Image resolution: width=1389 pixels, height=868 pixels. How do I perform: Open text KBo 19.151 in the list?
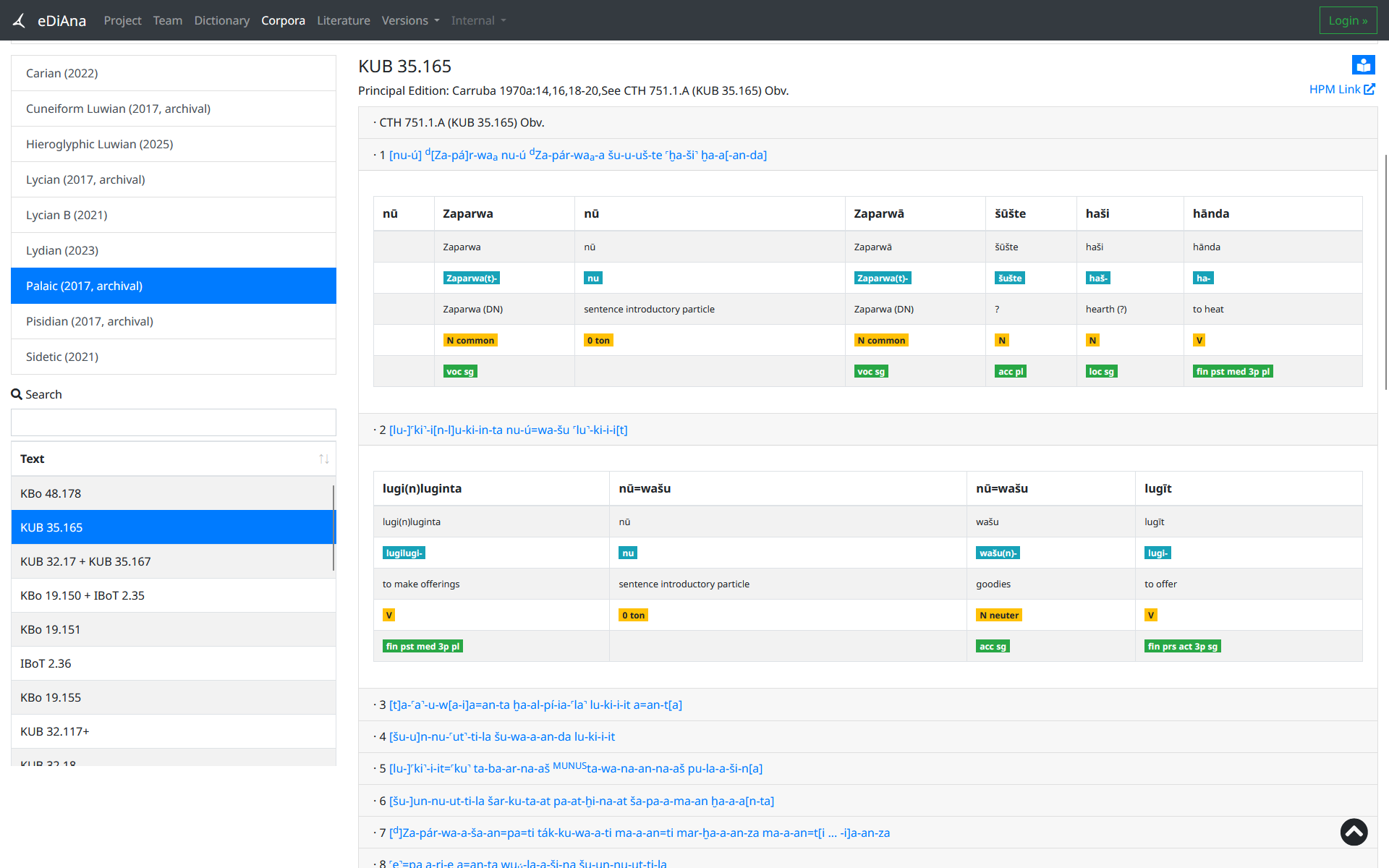click(x=174, y=629)
